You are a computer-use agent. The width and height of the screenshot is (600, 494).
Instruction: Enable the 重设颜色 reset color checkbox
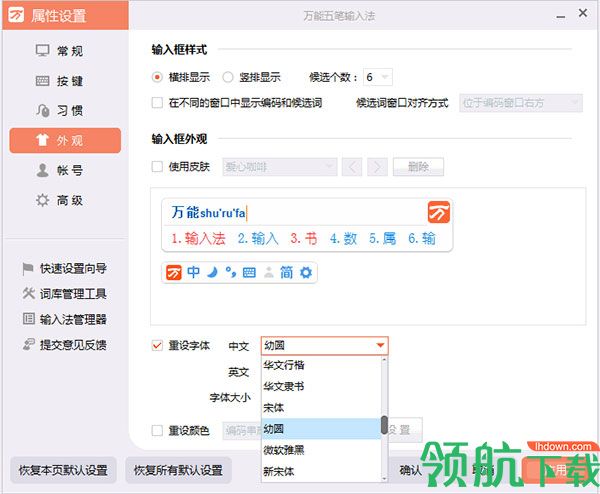157,431
